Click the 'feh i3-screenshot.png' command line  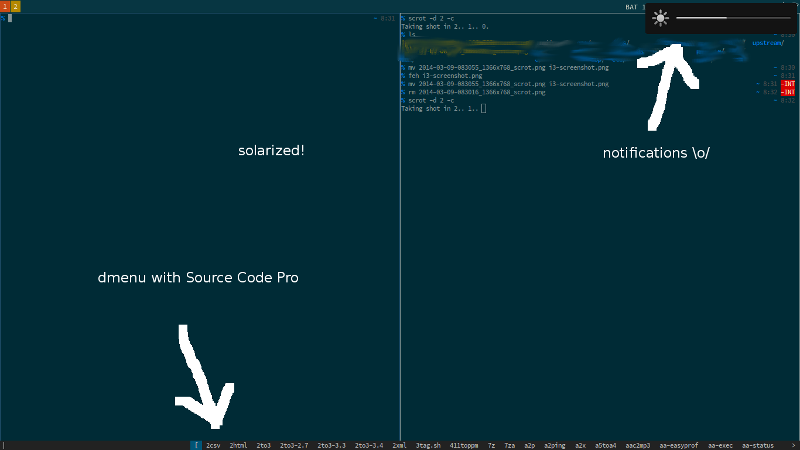(445, 76)
